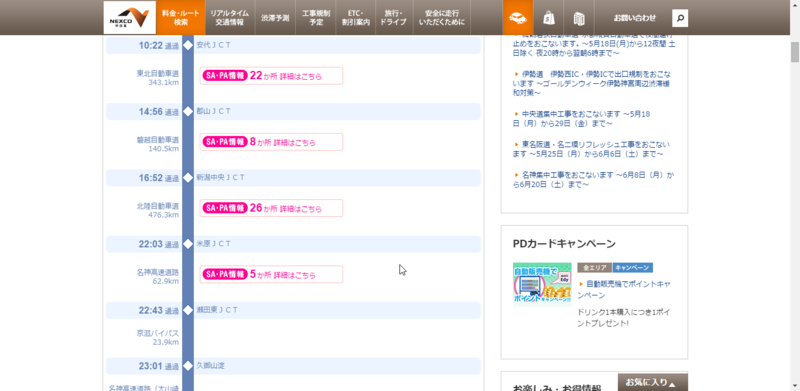Image resolution: width=800 pixels, height=391 pixels.
Task: Click the 22:03 通過 time
Action: pos(159,245)
